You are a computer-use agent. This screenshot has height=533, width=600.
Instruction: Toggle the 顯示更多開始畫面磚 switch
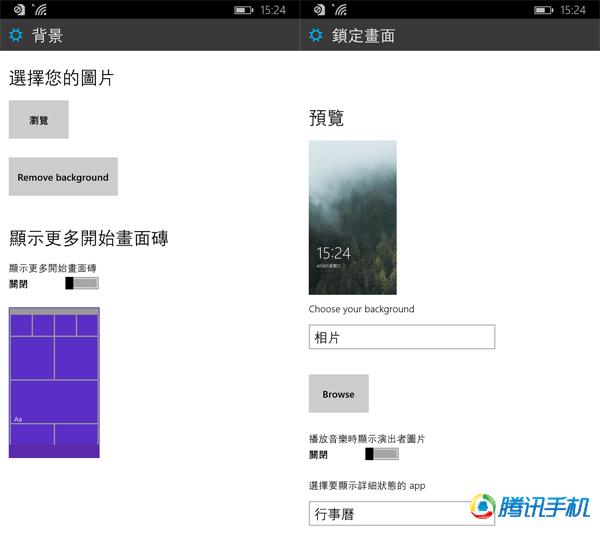(82, 284)
